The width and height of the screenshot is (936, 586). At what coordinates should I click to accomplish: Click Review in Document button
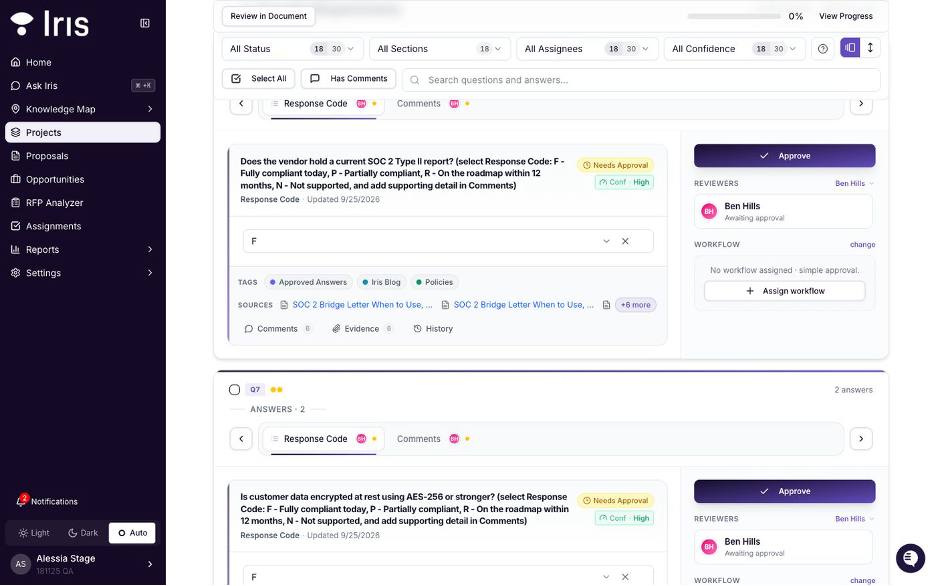pyautogui.click(x=269, y=16)
